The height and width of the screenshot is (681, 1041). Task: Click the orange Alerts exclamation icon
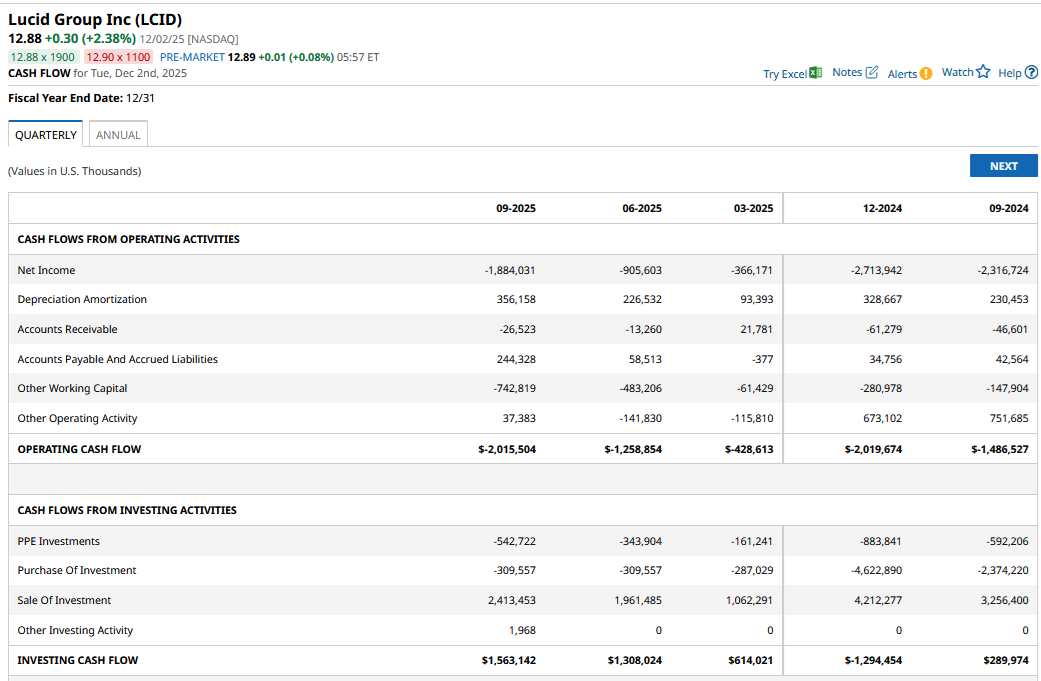926,74
